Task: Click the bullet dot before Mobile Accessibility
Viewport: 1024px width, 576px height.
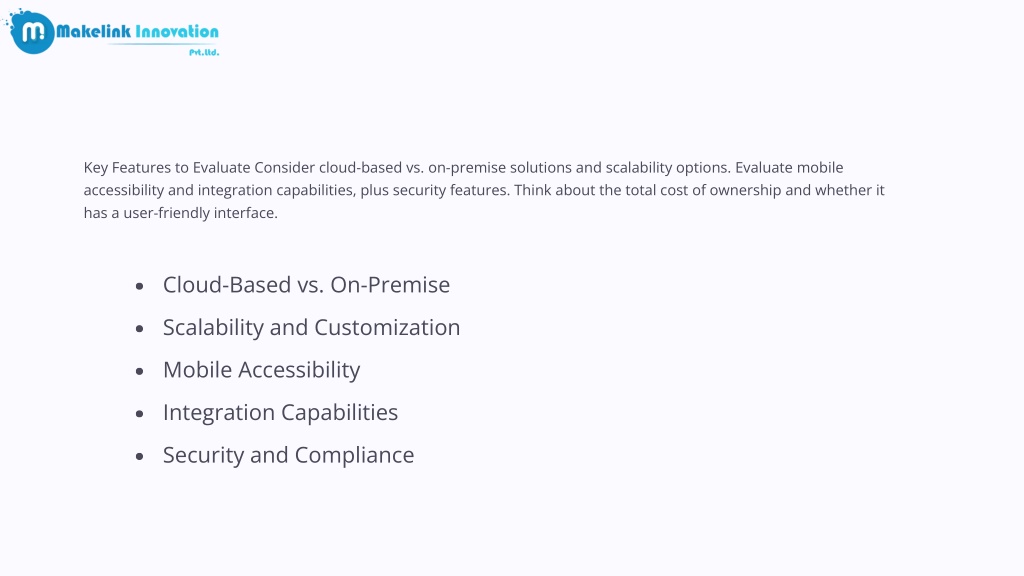Action: [x=139, y=371]
